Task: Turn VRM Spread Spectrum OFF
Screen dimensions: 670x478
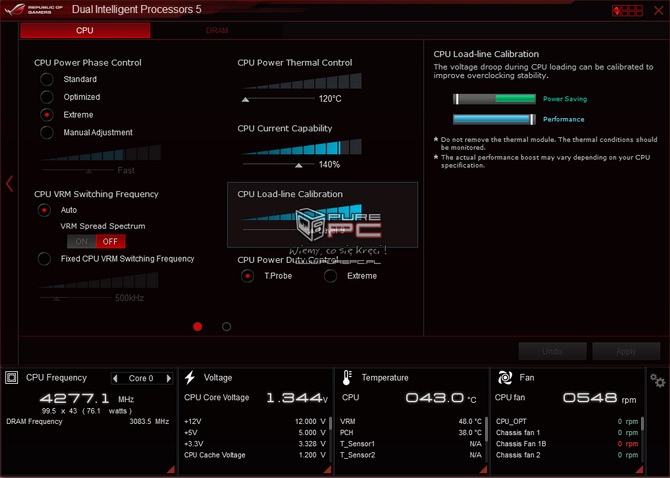Action: pos(110,241)
